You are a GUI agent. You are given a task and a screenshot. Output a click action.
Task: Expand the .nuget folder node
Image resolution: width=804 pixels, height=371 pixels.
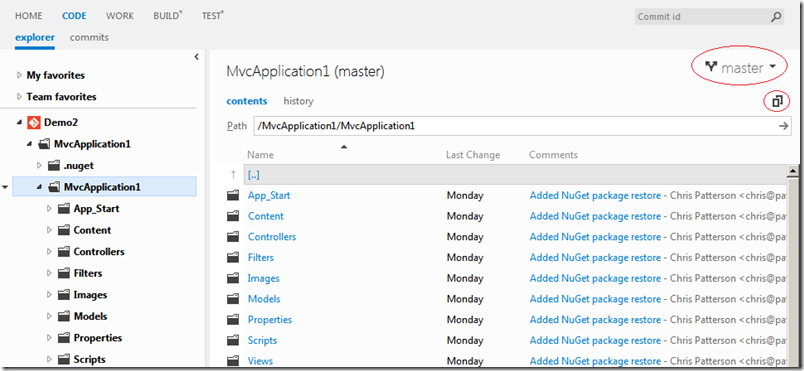coord(39,166)
